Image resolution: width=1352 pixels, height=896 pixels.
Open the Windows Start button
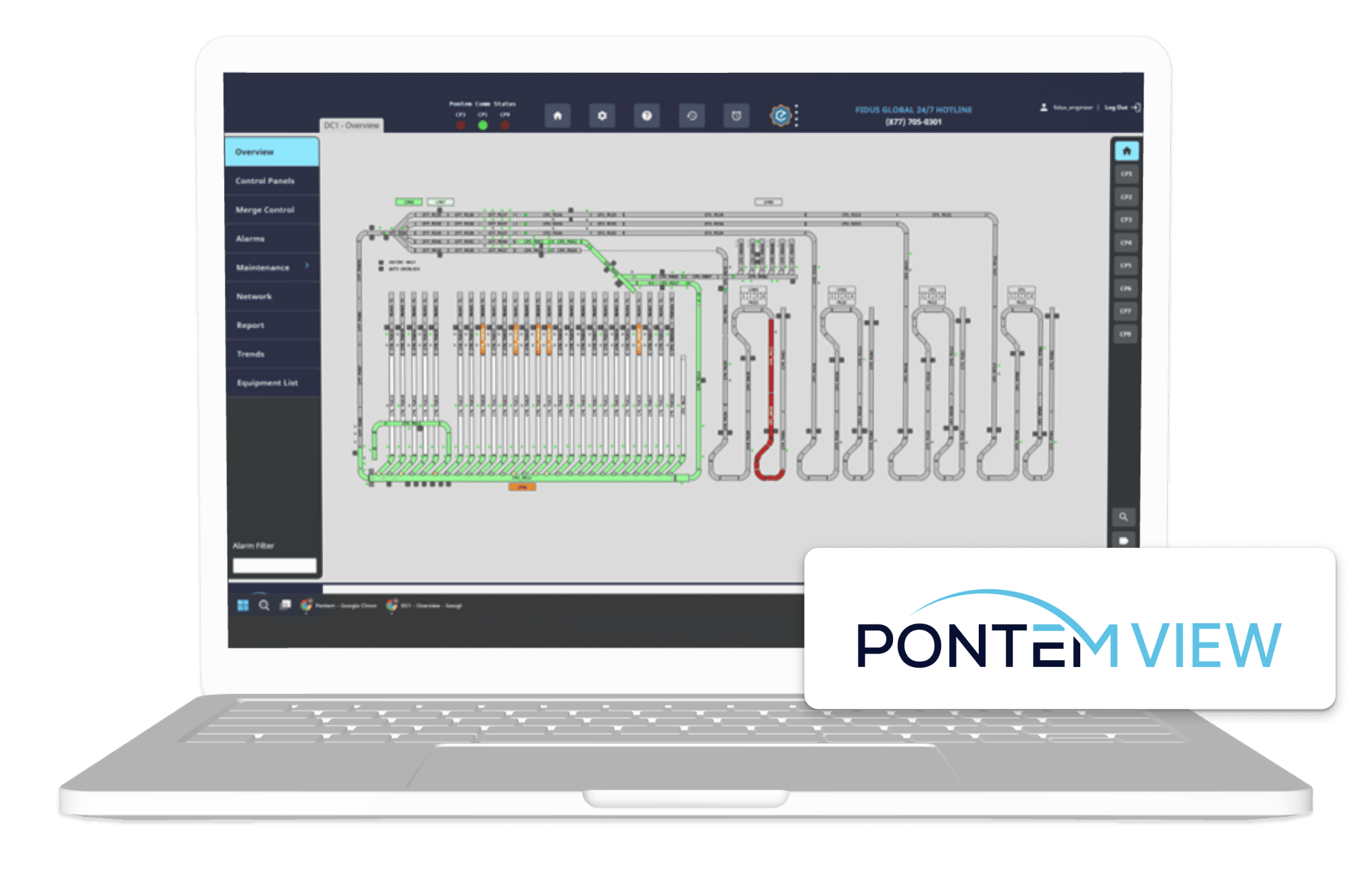pyautogui.click(x=243, y=605)
